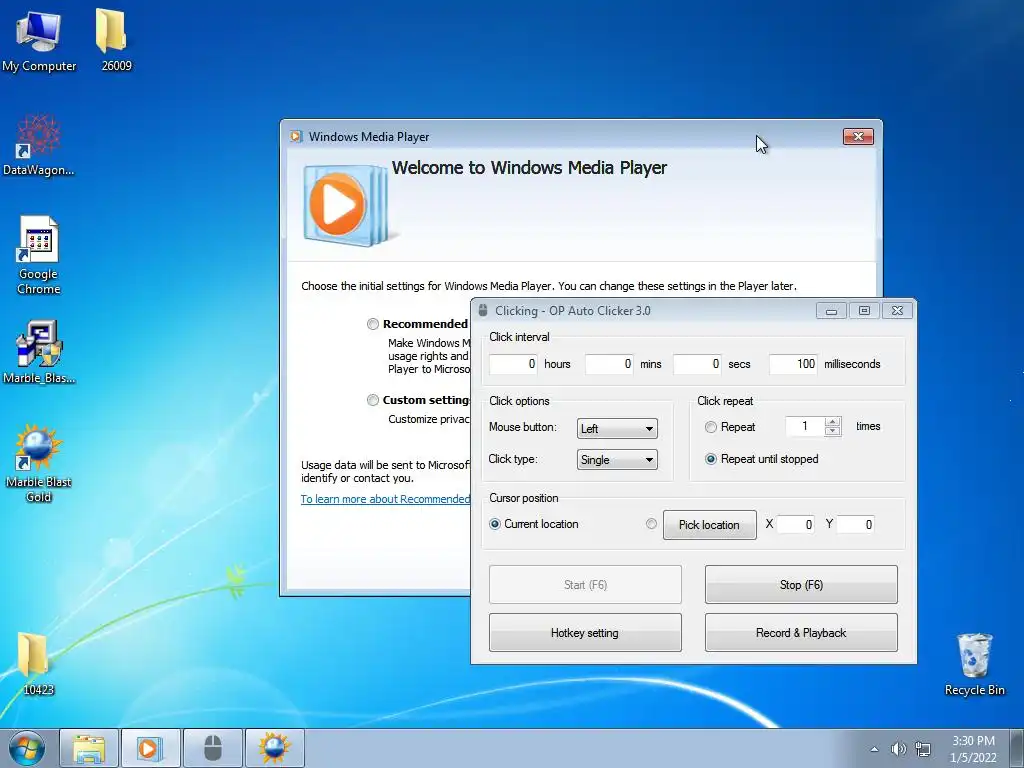
Task: Maximize the OP Auto Clicker window
Action: (x=864, y=311)
